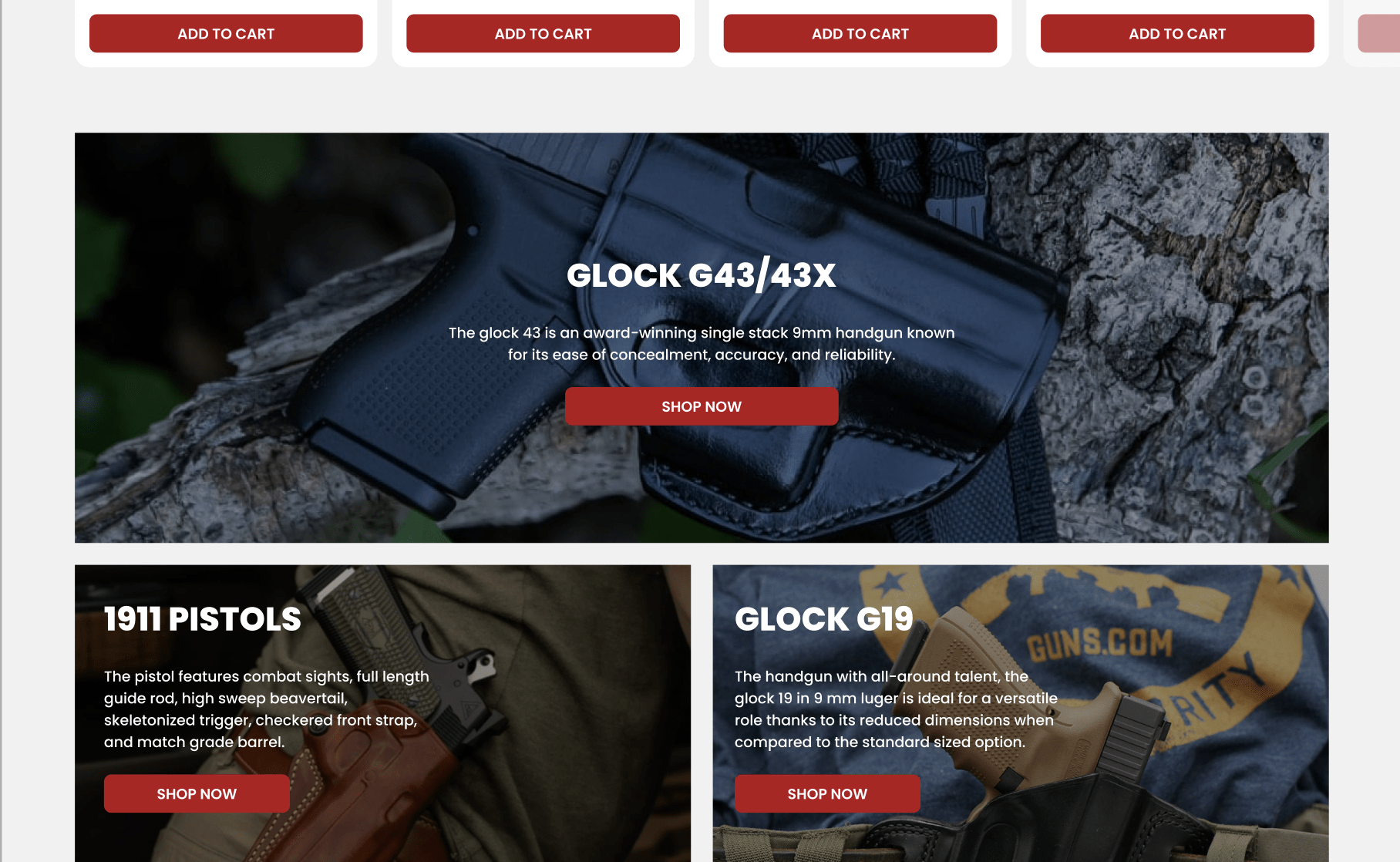Shop now for Glock G43/43X
The image size is (1400, 862).
(702, 406)
